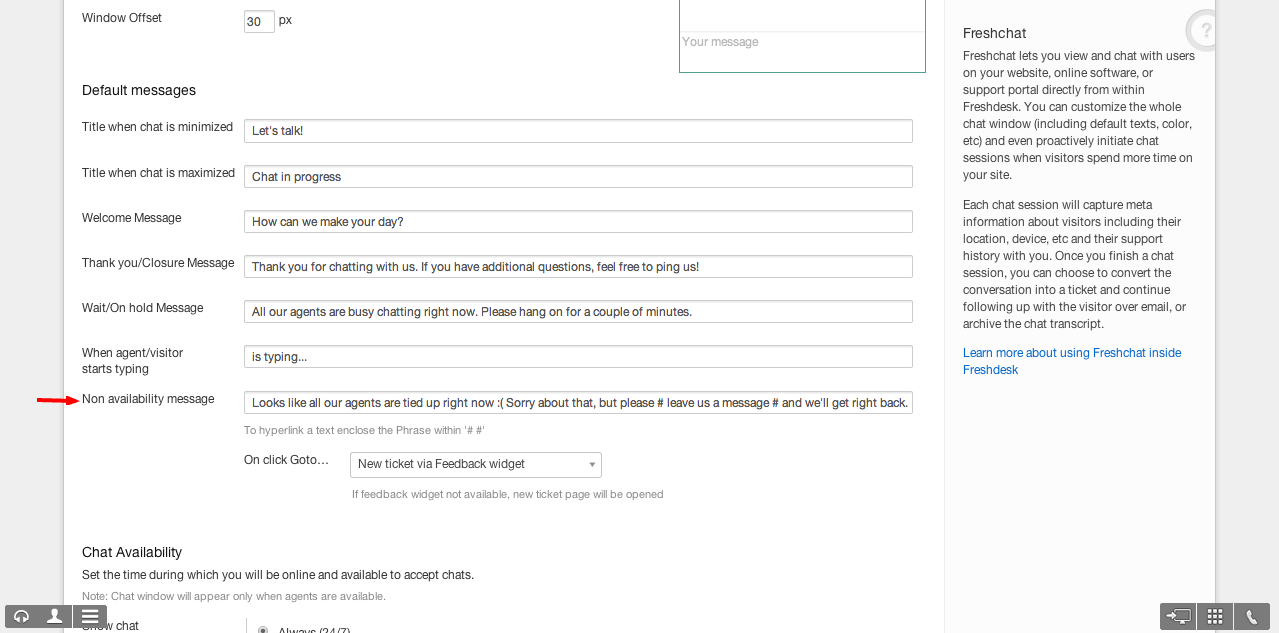1279x633 pixels.
Task: Open the On click Goto dropdown
Action: 475,464
